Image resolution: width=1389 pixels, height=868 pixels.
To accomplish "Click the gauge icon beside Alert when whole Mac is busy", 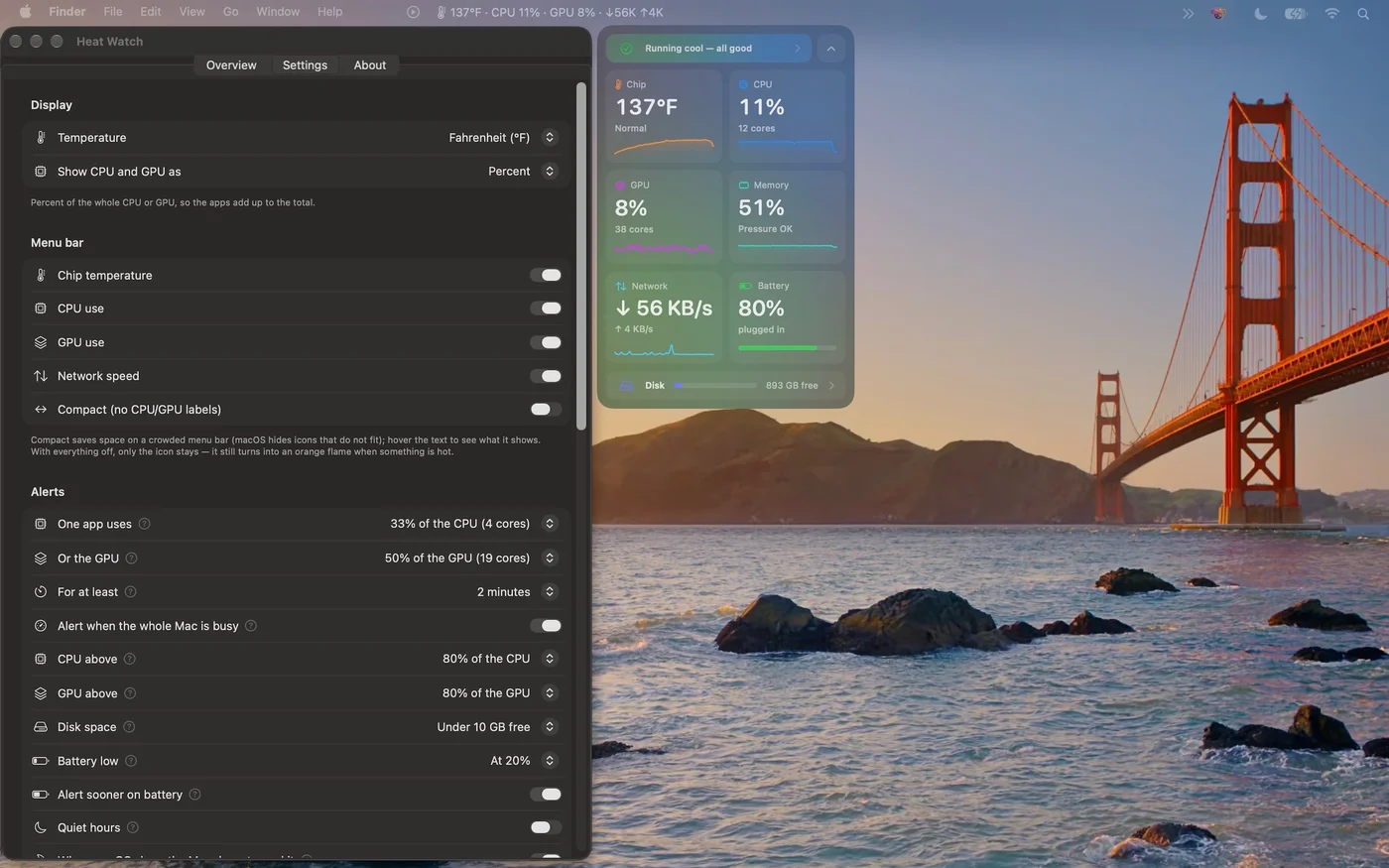I will (x=41, y=626).
